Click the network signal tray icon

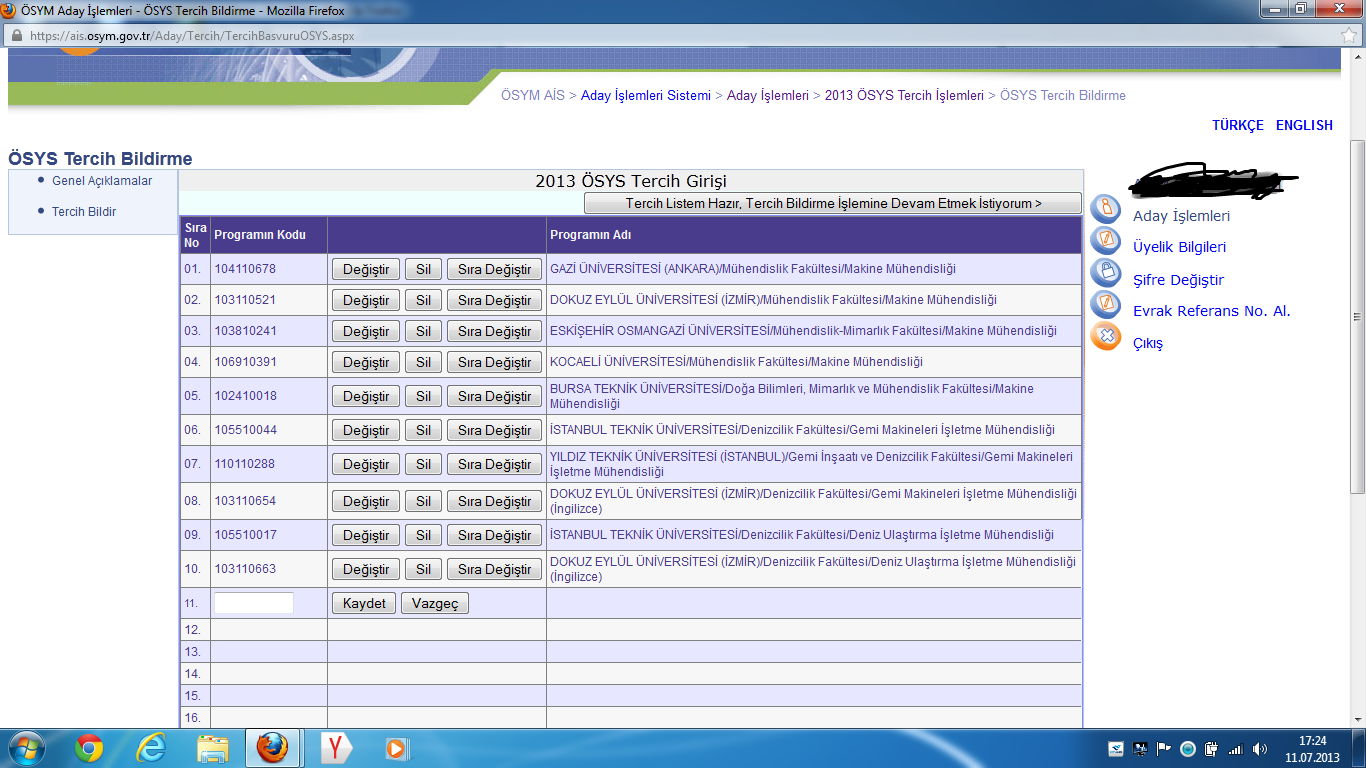point(1236,749)
